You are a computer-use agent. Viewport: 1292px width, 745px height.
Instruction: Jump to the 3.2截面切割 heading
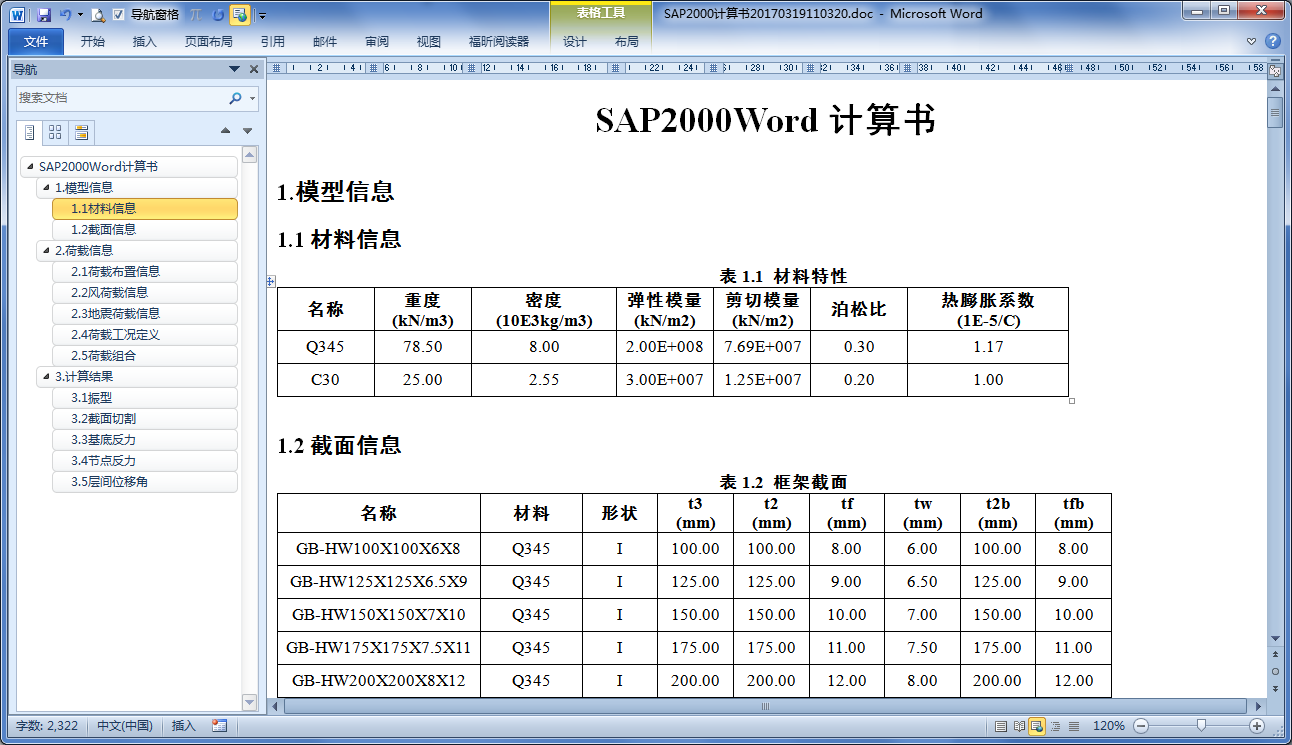point(103,419)
